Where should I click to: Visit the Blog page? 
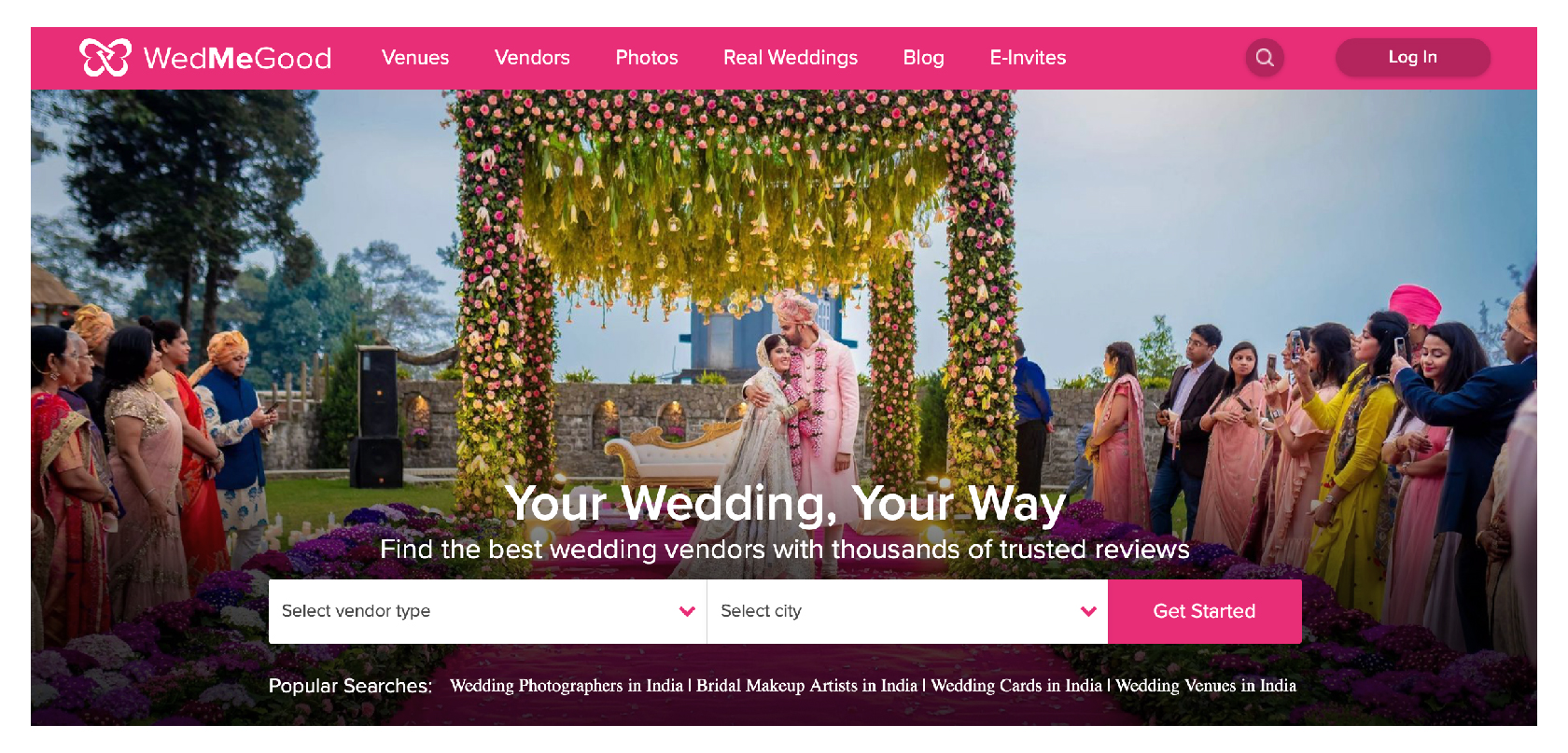[x=924, y=58]
